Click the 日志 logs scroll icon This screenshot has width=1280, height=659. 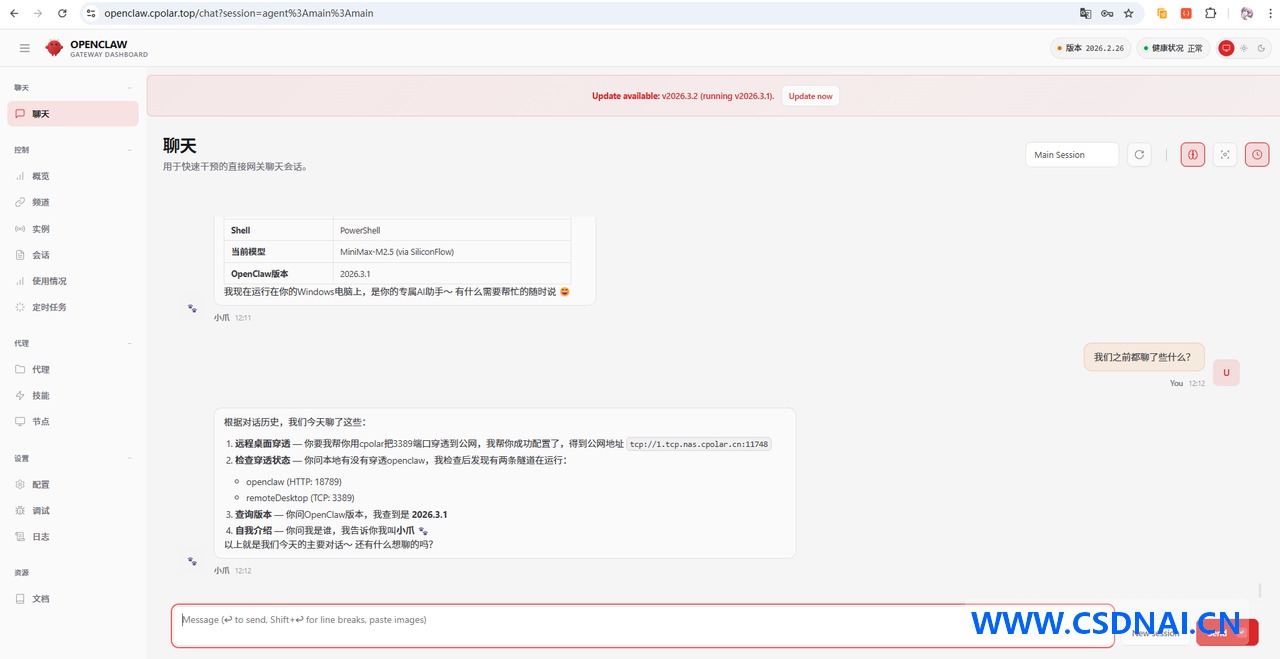pyautogui.click(x=20, y=536)
